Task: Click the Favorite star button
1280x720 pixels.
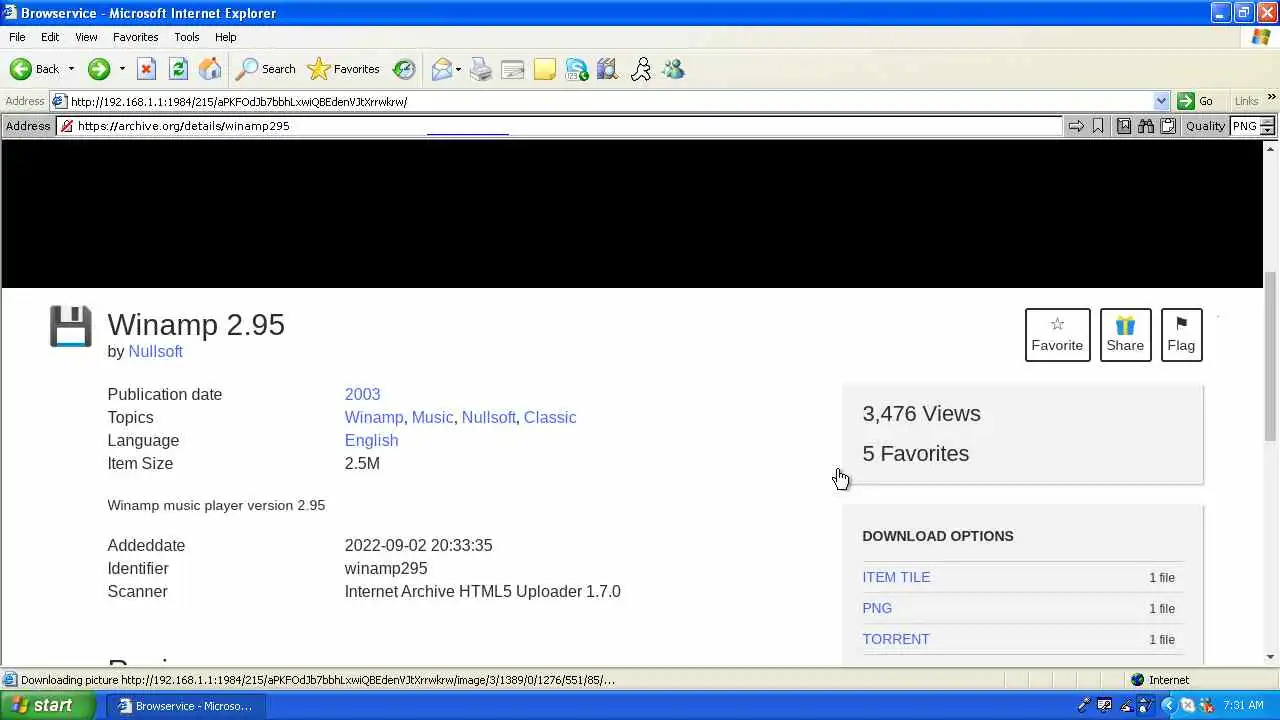Action: click(1057, 334)
